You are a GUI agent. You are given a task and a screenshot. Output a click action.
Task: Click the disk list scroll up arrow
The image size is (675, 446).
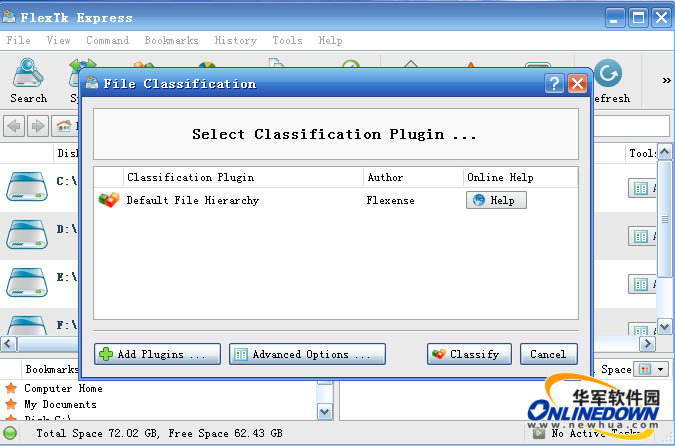click(664, 152)
